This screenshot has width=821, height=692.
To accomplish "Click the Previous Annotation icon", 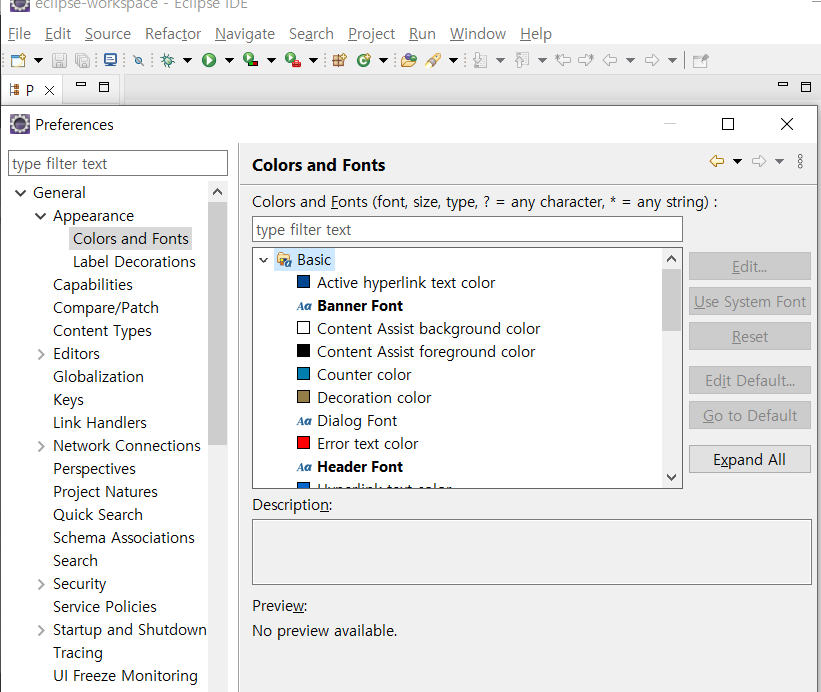I will pos(522,60).
